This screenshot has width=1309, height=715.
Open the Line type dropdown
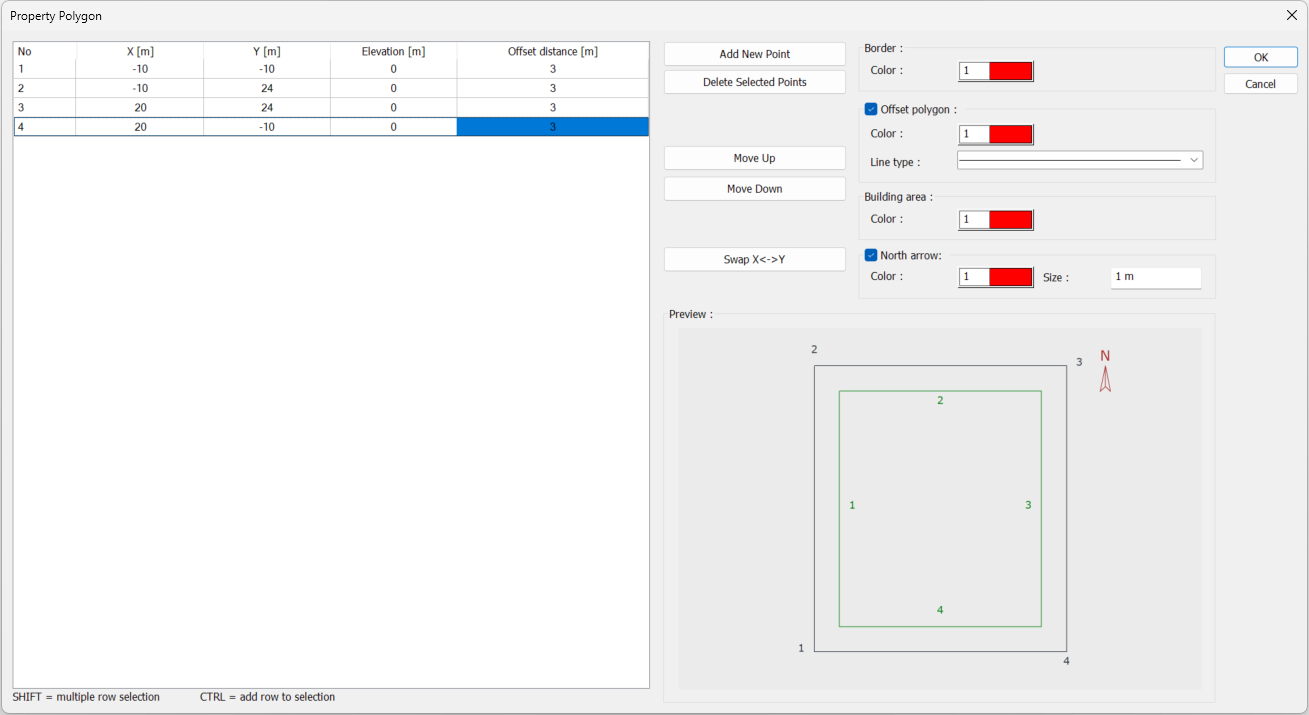(x=1079, y=160)
